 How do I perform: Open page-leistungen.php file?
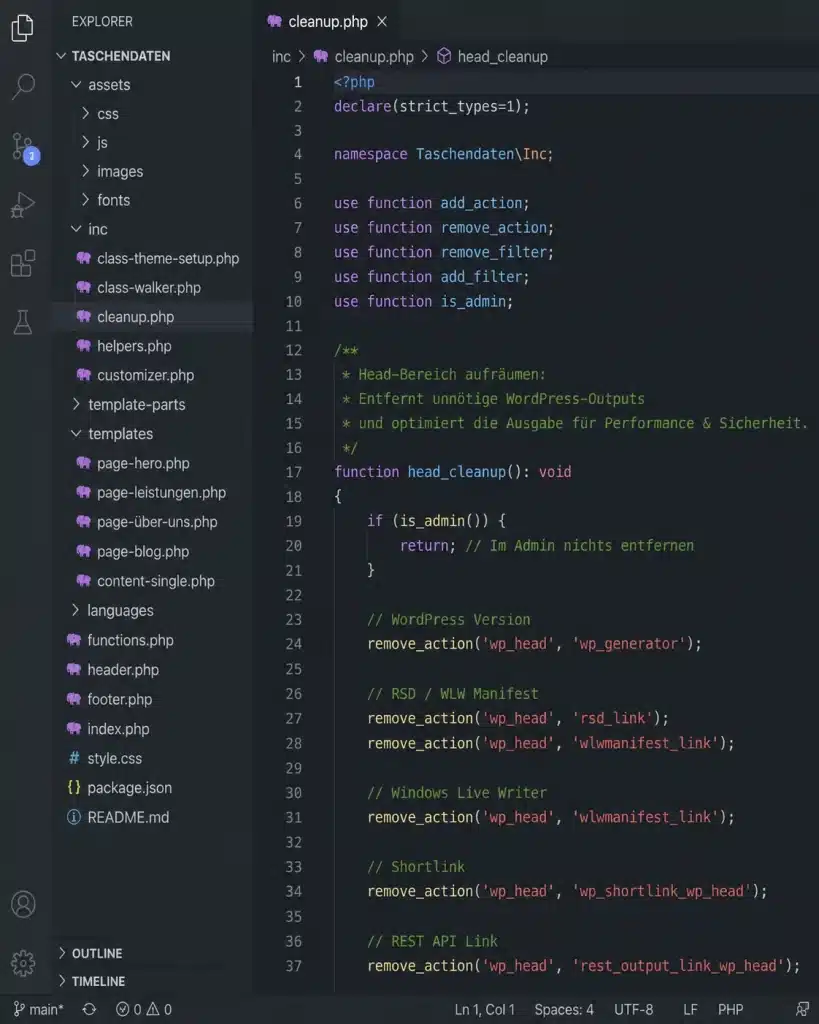(x=151, y=492)
